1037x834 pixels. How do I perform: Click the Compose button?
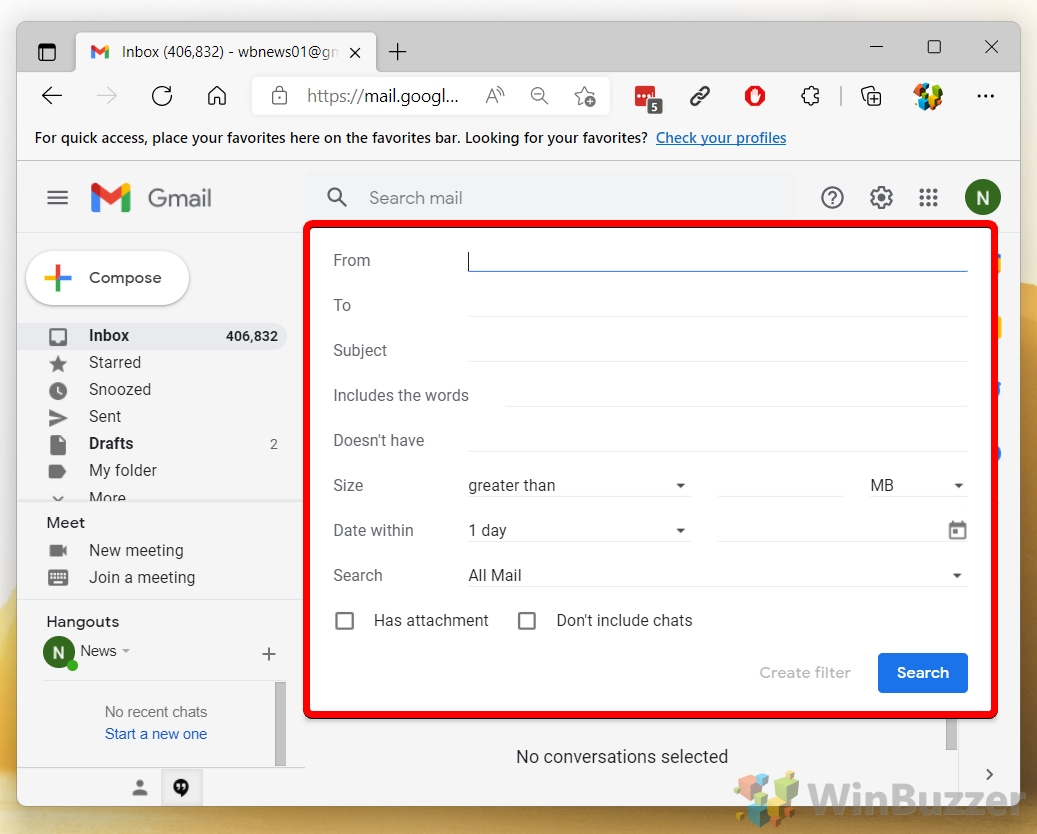(x=107, y=278)
